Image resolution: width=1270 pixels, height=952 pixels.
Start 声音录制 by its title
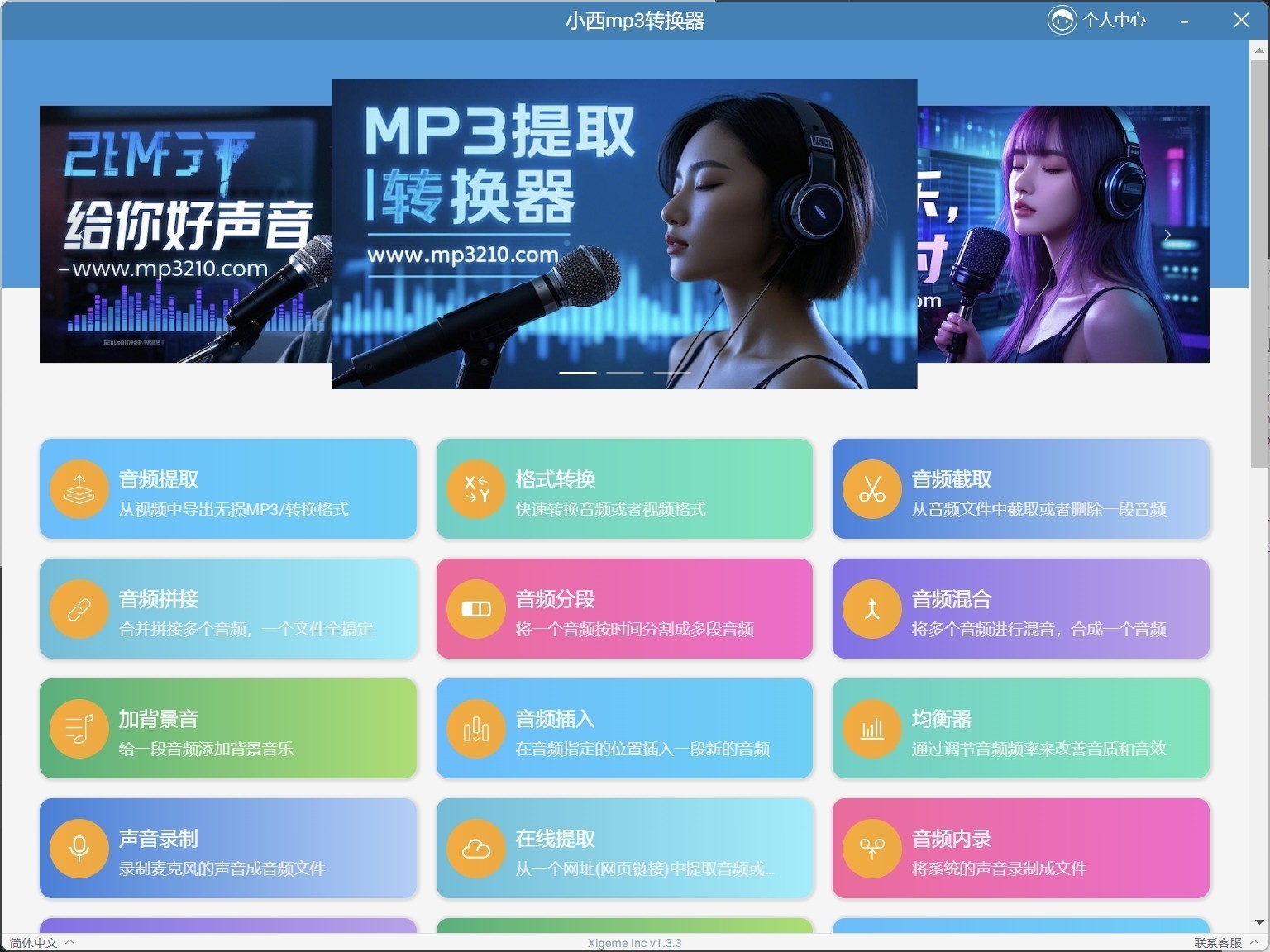[x=159, y=839]
